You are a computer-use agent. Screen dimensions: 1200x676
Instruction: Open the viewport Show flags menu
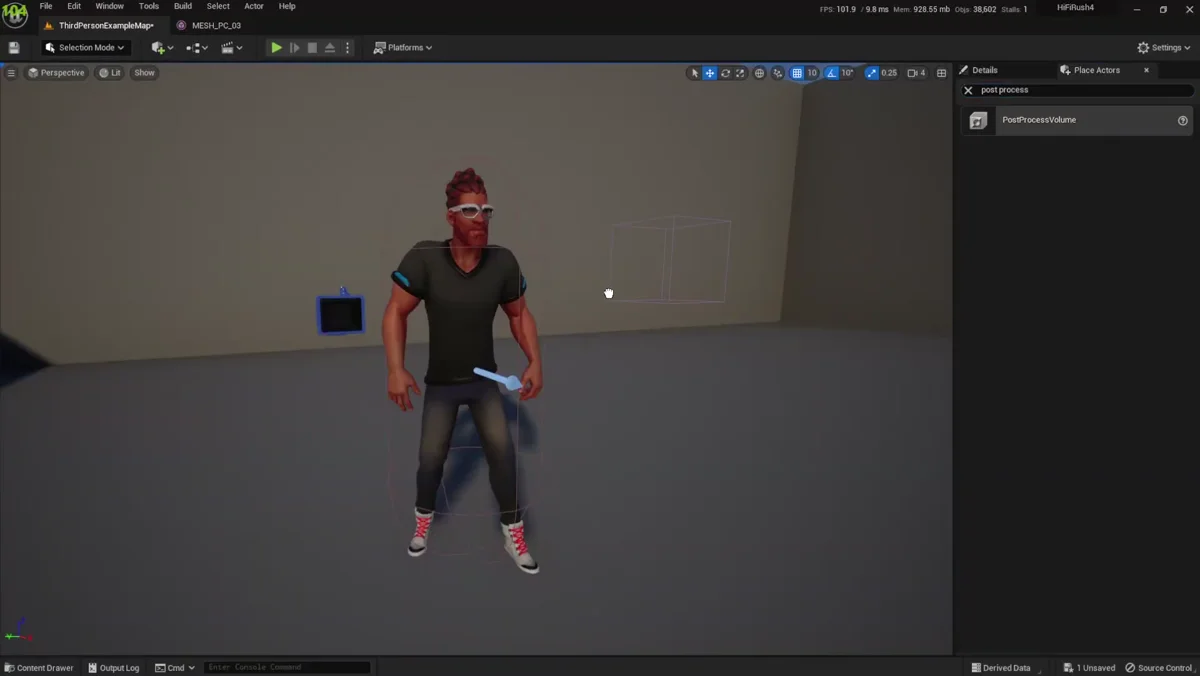(x=145, y=73)
